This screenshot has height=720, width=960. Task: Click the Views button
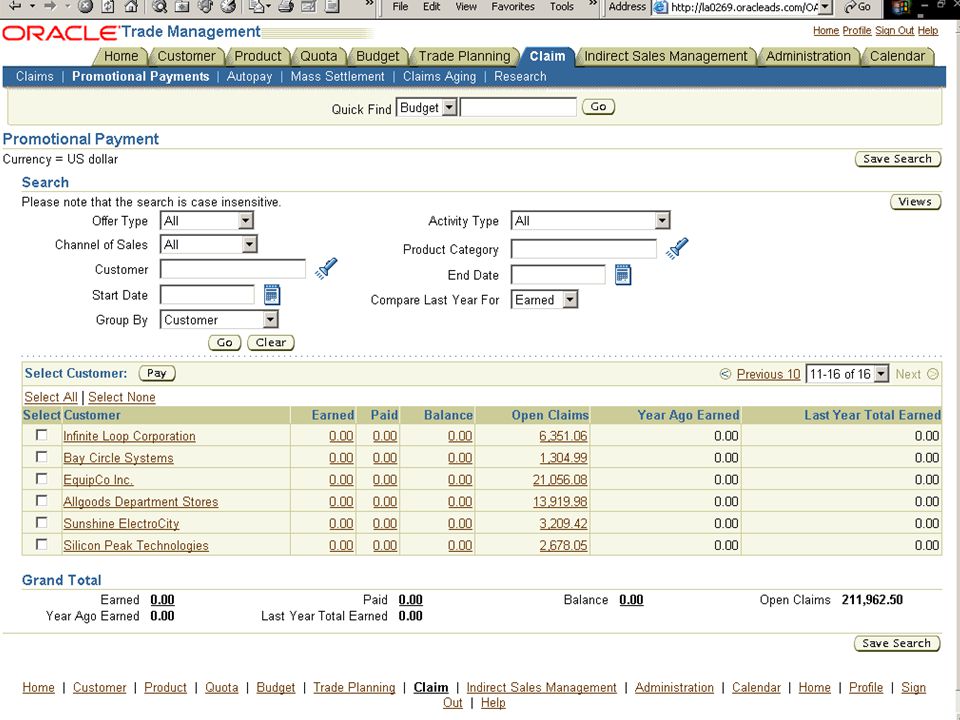pos(915,201)
